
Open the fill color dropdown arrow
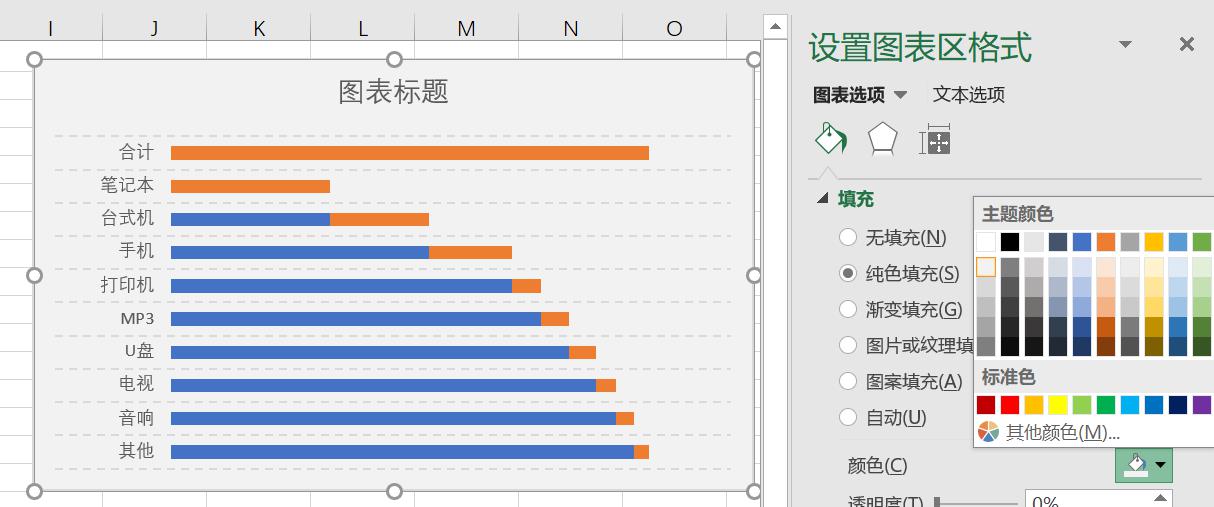pyautogui.click(x=1161, y=465)
